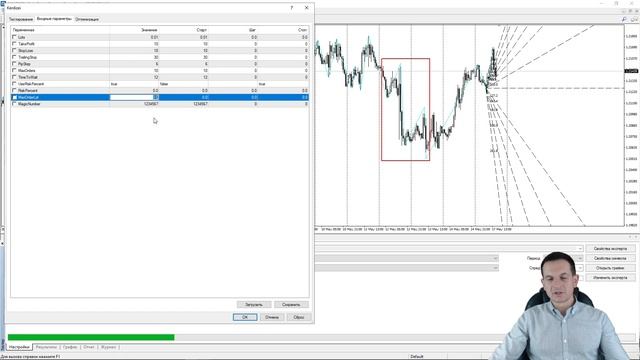This screenshot has height=360, width=640.
Task: Confirm the dialog with OK
Action: point(245,317)
